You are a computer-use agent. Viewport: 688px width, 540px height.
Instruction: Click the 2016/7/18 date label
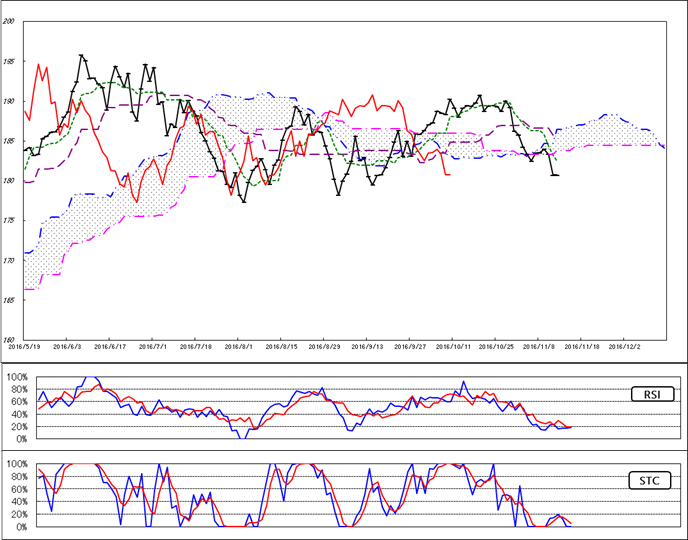coord(196,347)
